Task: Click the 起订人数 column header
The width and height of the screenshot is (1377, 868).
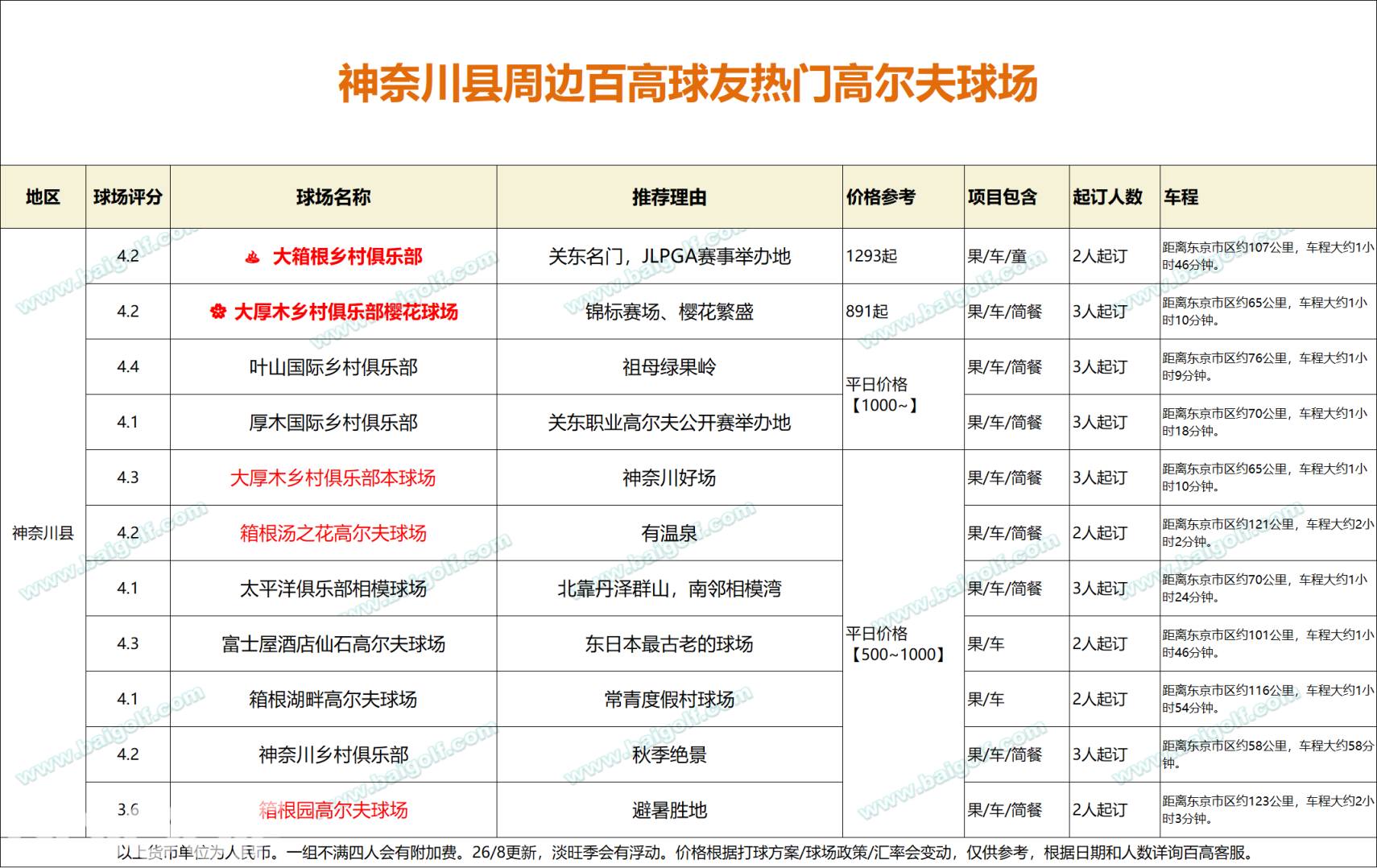Action: pos(1114,197)
